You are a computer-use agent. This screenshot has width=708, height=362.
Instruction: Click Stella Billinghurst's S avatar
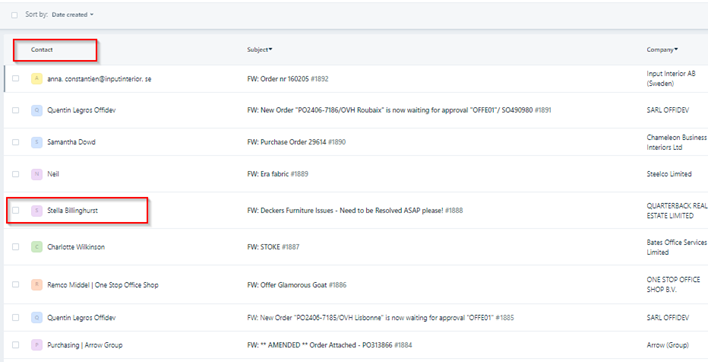(37, 210)
